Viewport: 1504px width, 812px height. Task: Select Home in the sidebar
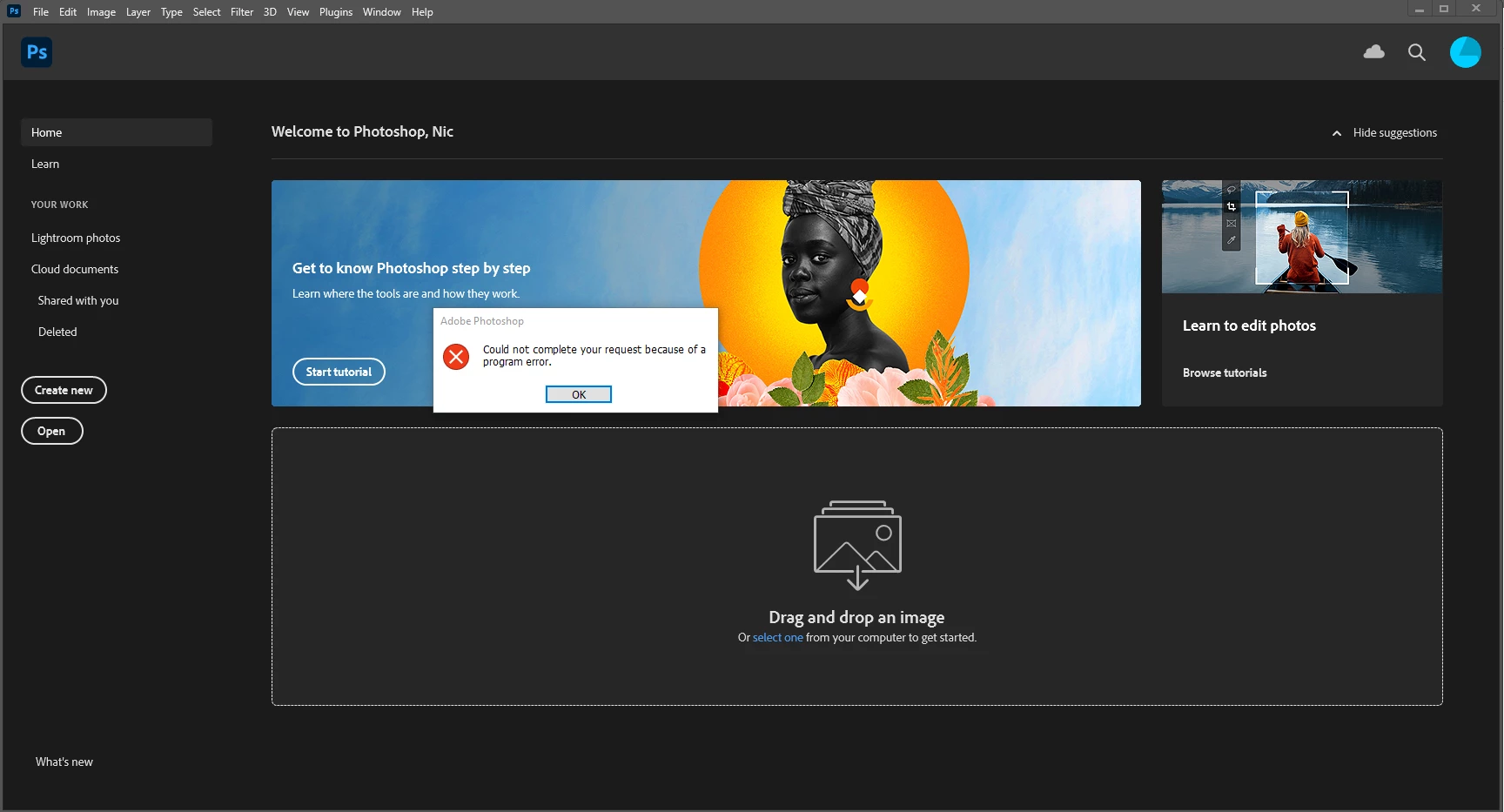coord(117,132)
